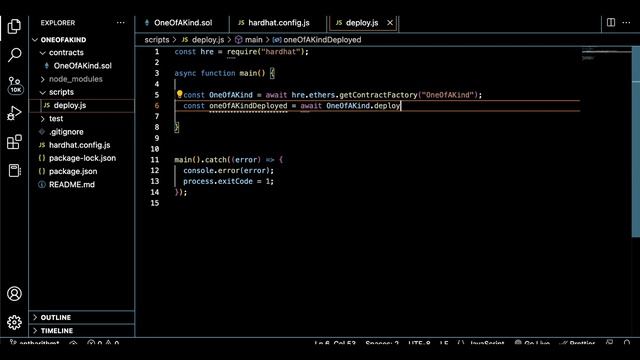Click the activity bar icon below Extensions
The width and height of the screenshot is (640, 360).
point(14,170)
